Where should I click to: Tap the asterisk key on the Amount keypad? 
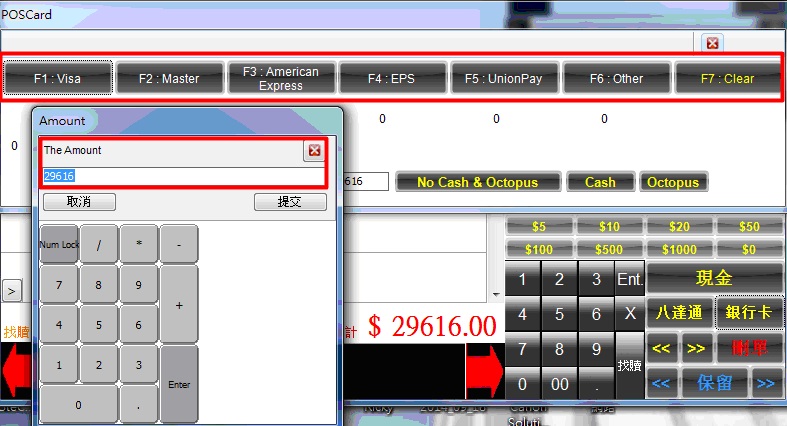[x=139, y=244]
